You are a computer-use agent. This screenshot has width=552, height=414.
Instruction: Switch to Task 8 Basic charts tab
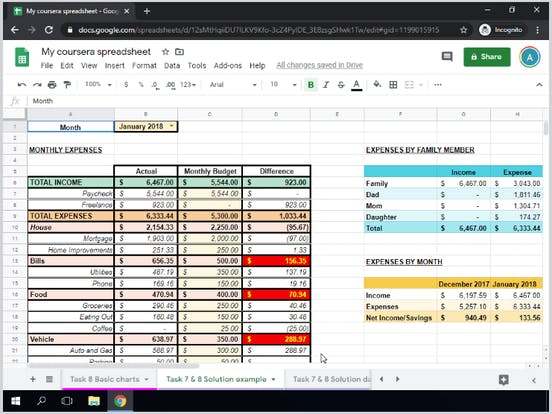[109, 379]
